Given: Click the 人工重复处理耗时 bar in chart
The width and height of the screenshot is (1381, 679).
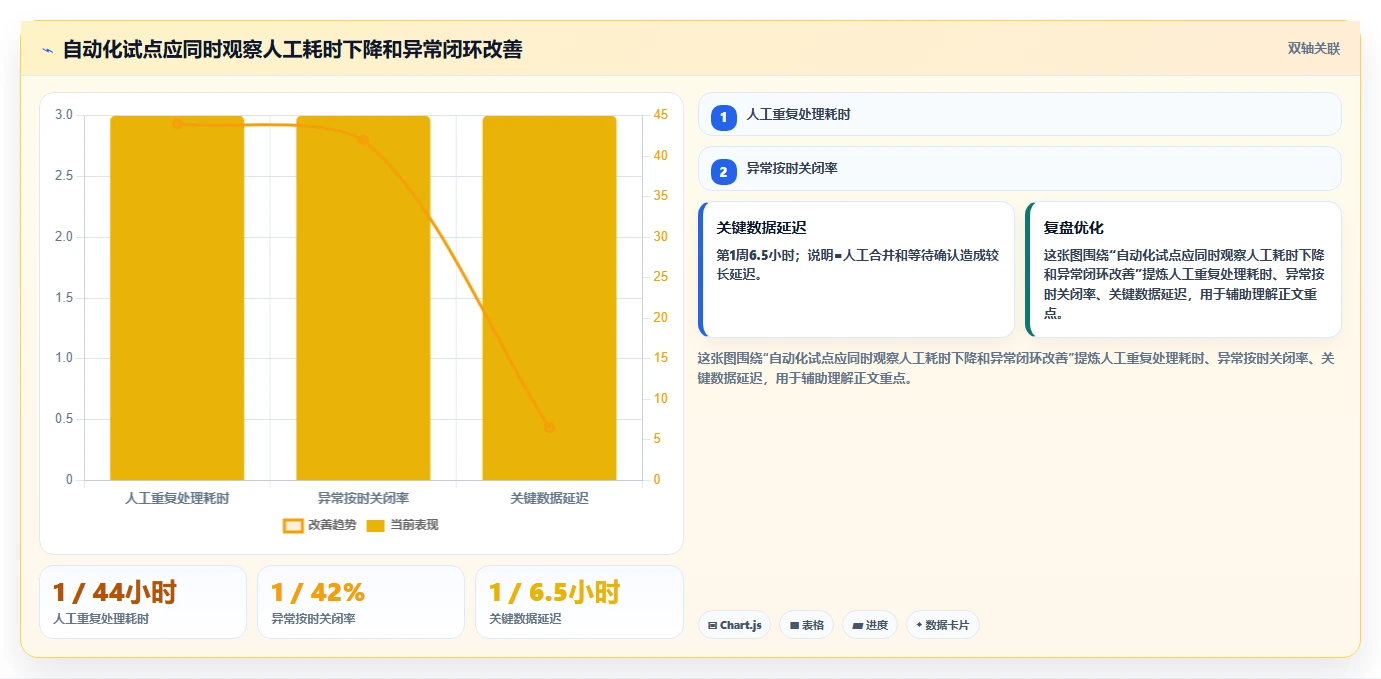Looking at the screenshot, I should click(x=177, y=298).
